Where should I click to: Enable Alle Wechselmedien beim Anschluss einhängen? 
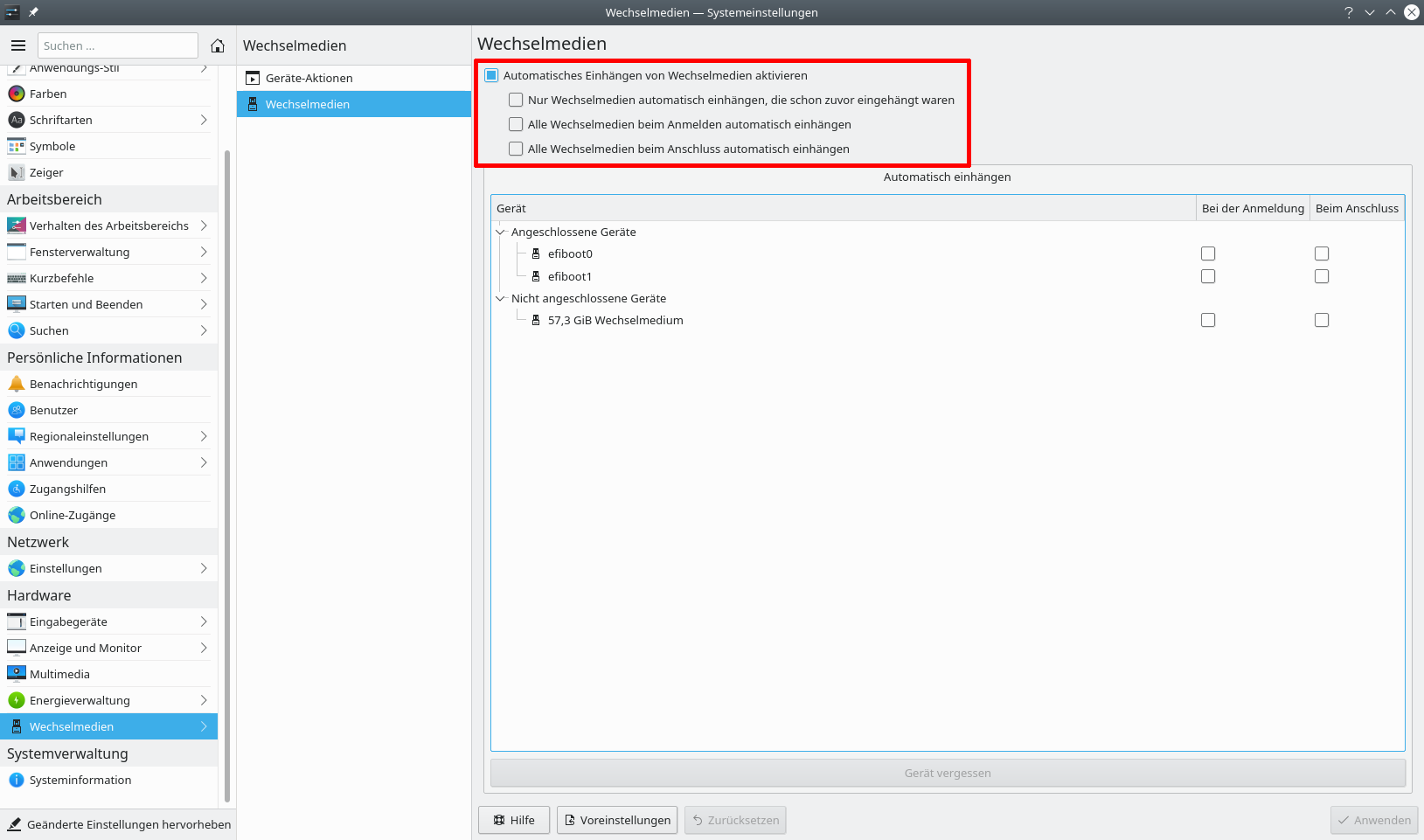tap(516, 149)
